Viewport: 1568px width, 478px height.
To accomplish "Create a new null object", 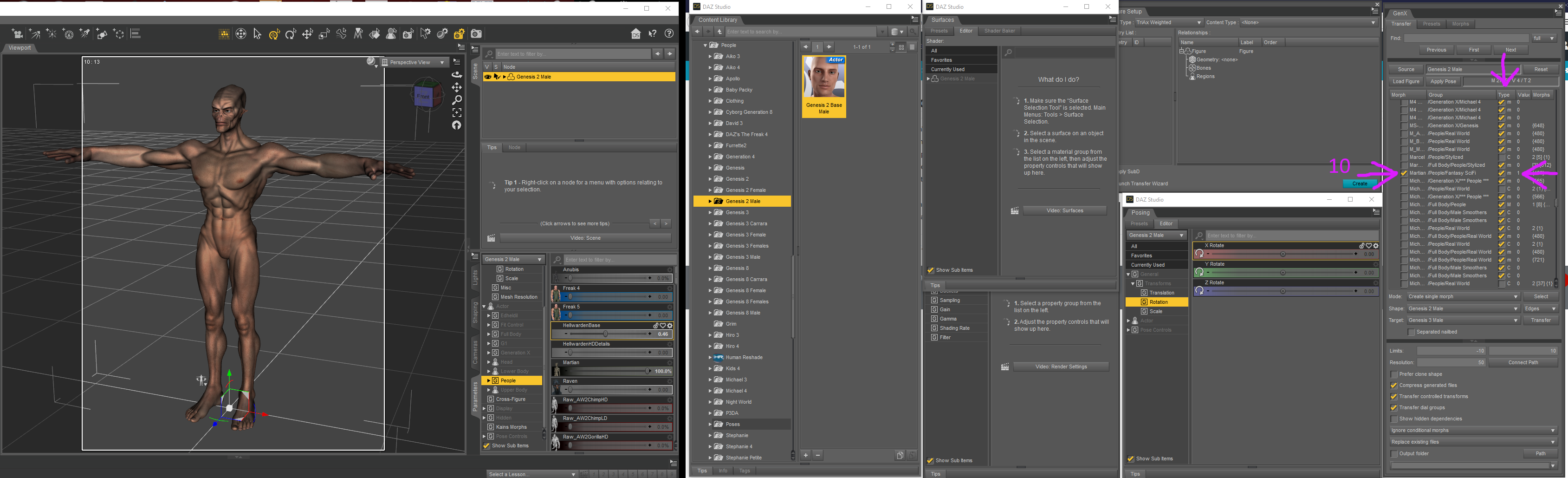I will click(x=119, y=34).
